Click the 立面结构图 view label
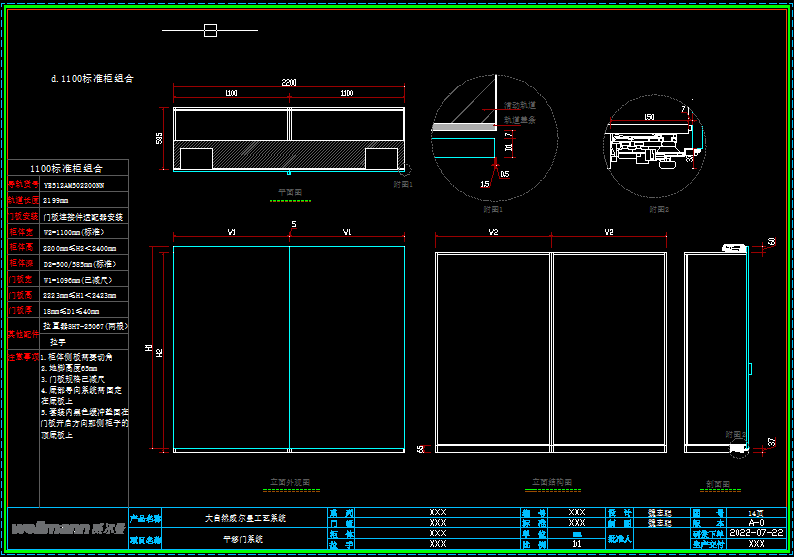The width and height of the screenshot is (794, 557). [x=553, y=482]
